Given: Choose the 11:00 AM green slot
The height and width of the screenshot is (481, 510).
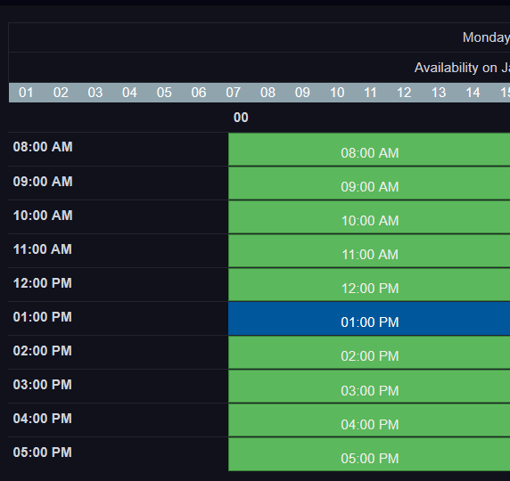Looking at the screenshot, I should [369, 251].
